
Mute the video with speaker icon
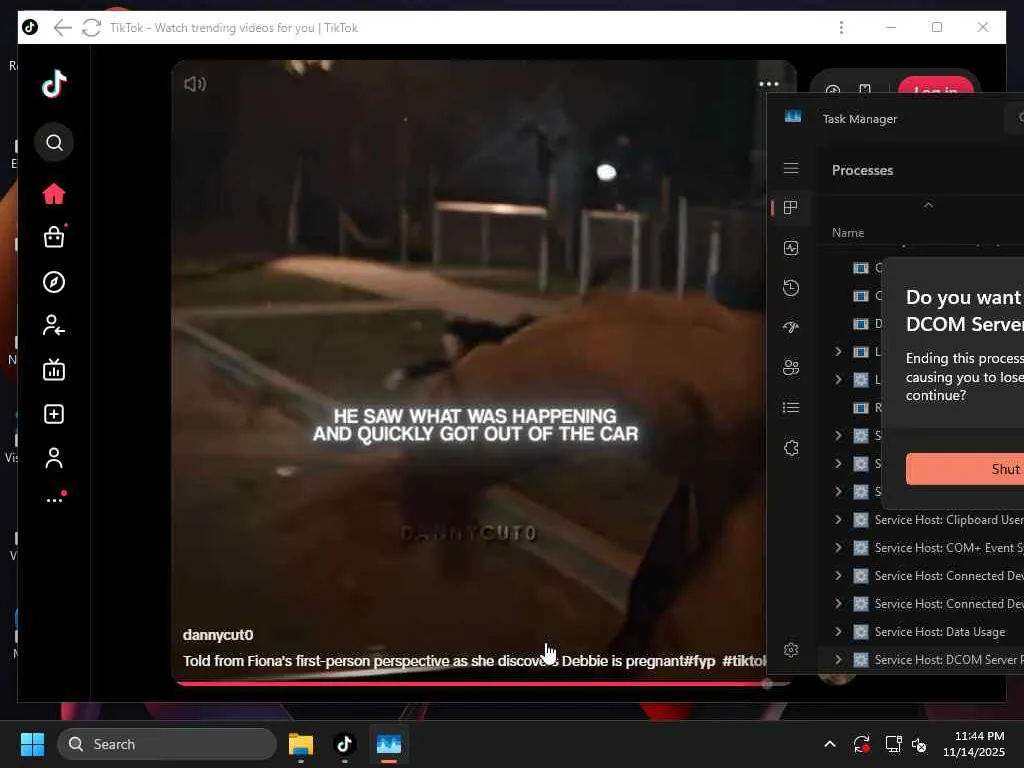pos(195,84)
